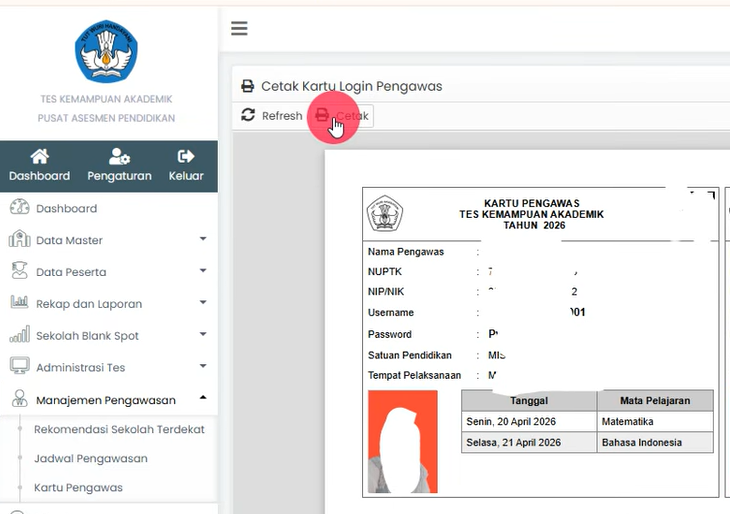Click the Manajemen Pengawasan person icon

click(20, 399)
